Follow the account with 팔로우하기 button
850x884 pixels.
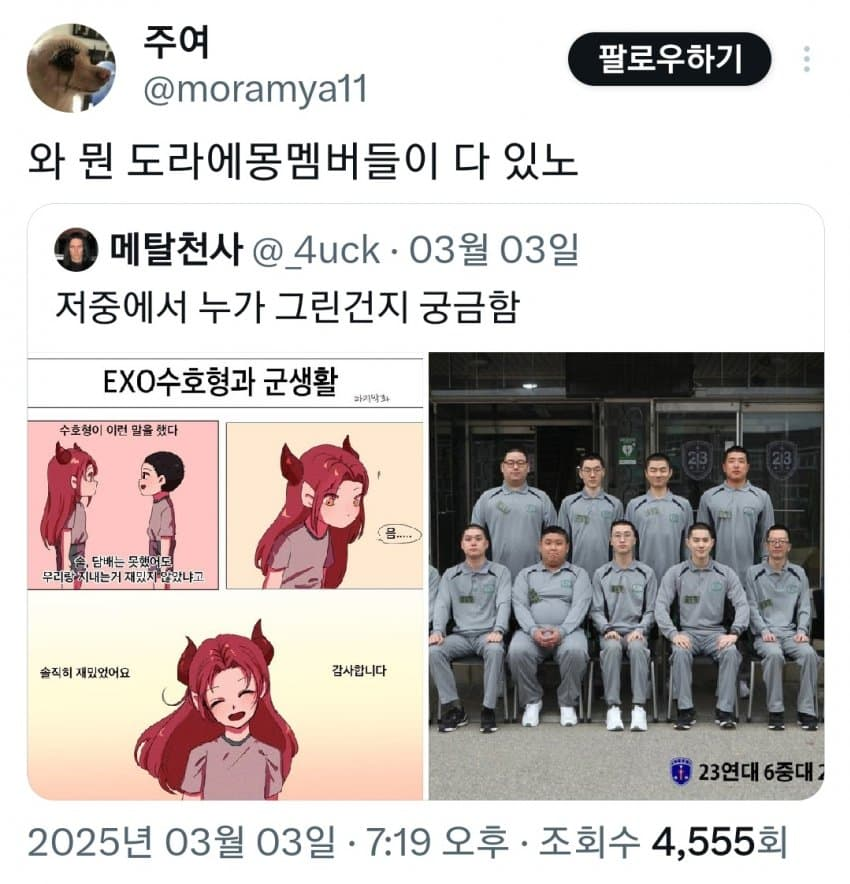point(669,59)
